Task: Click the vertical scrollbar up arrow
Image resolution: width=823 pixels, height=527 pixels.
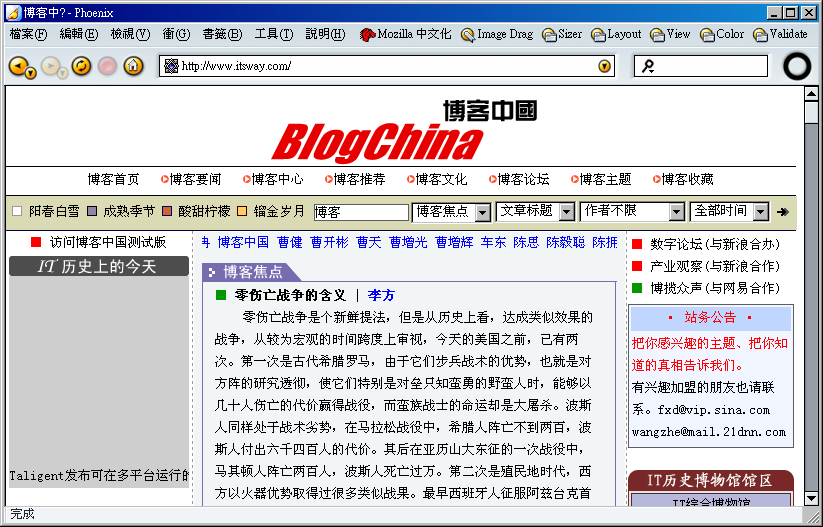Action: point(811,94)
